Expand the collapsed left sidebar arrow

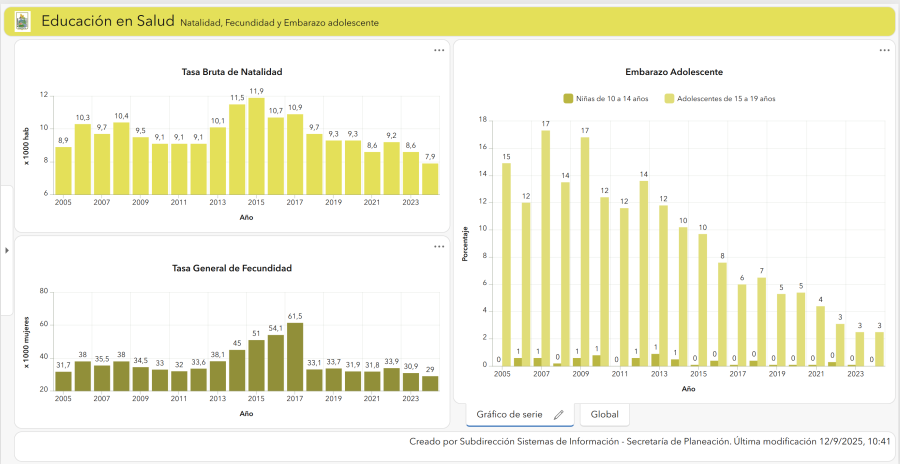click(x=6, y=250)
